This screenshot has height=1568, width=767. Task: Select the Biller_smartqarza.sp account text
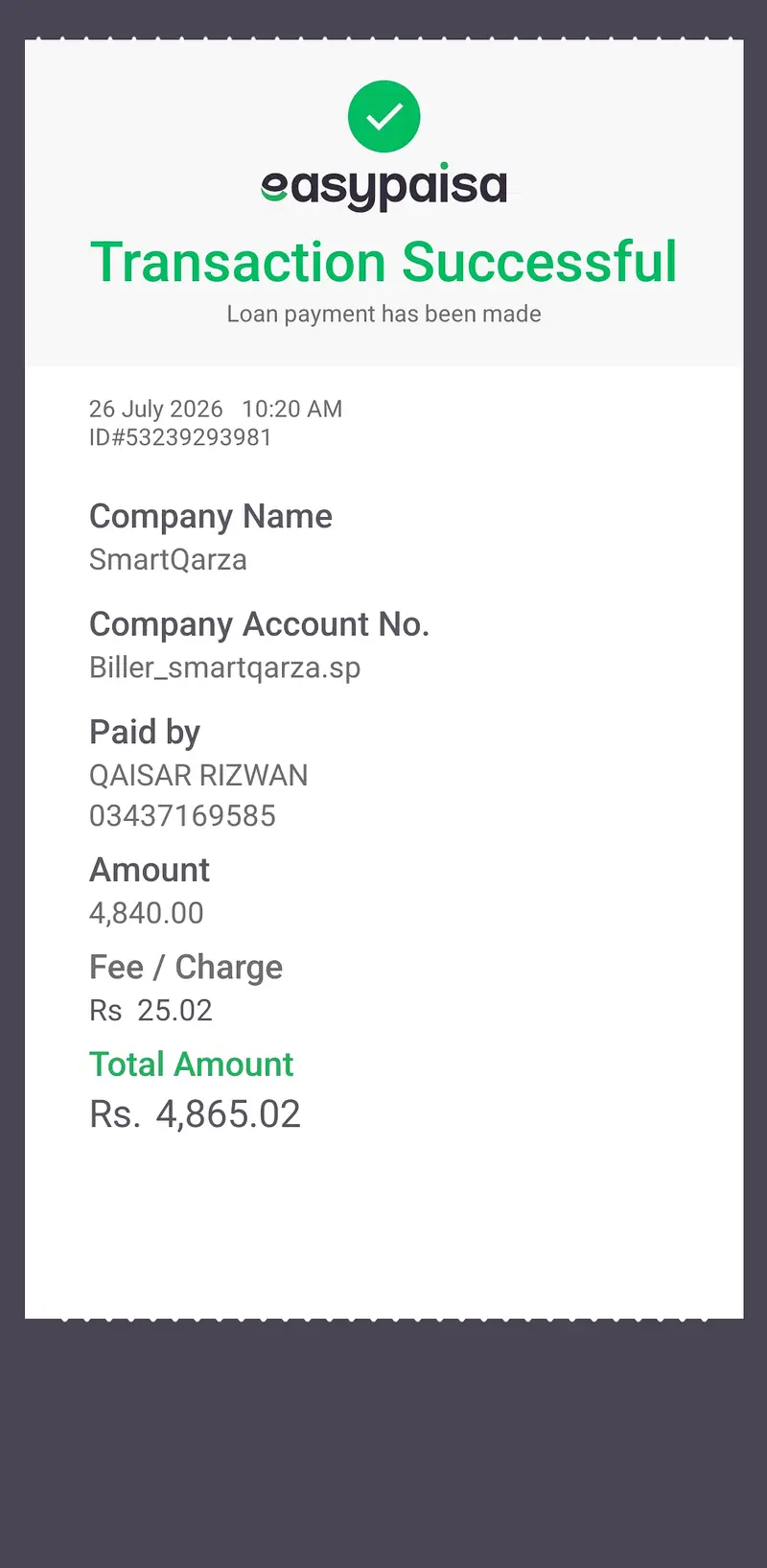point(224,667)
